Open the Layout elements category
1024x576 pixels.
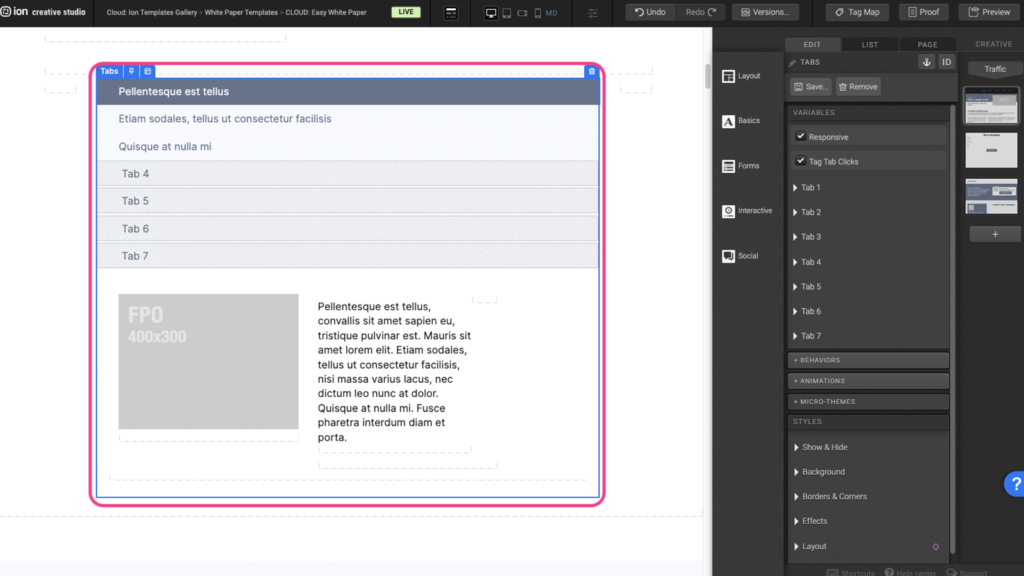pyautogui.click(x=741, y=76)
